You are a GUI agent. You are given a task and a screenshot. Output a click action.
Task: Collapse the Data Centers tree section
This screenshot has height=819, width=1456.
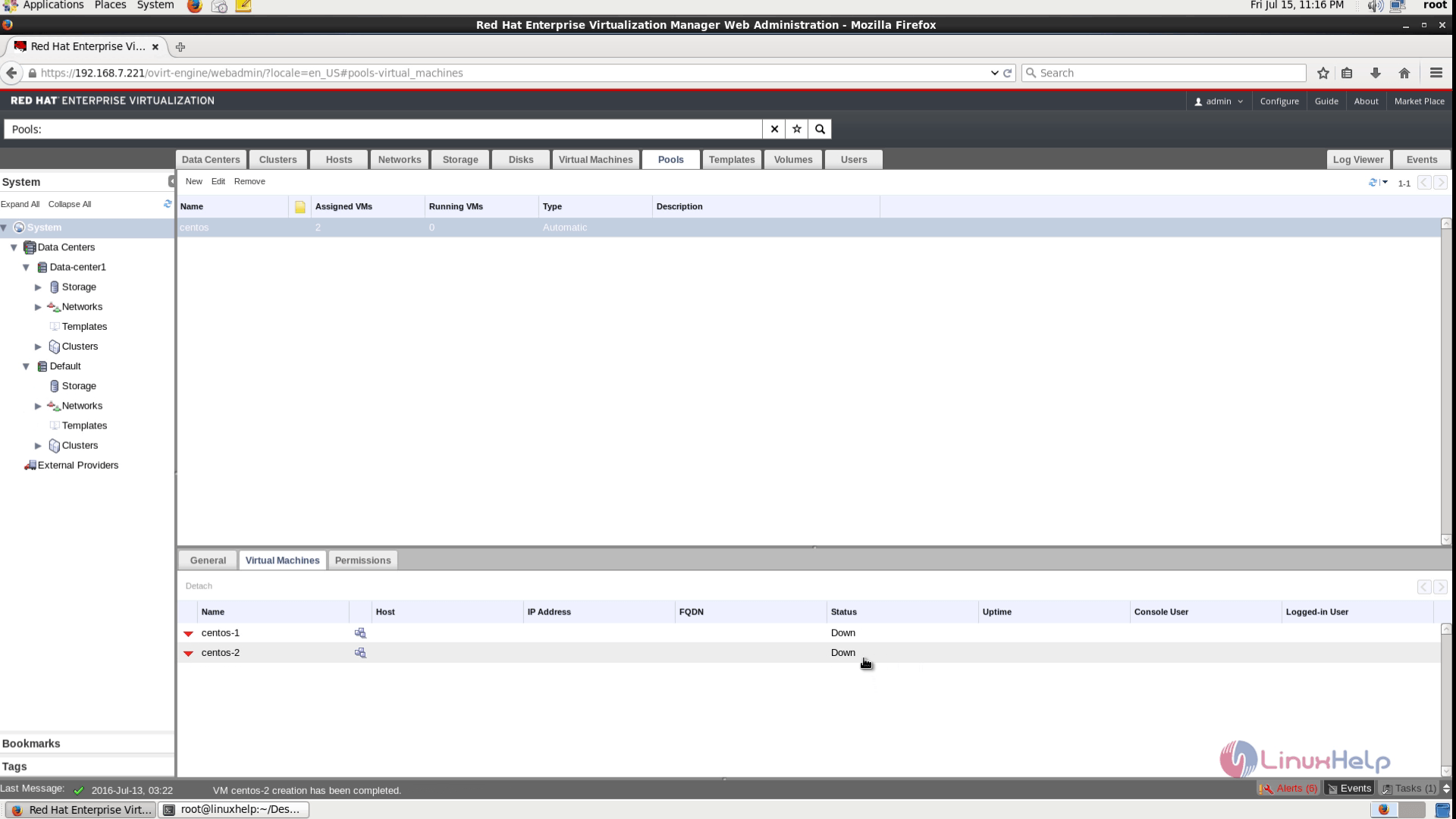click(x=14, y=247)
